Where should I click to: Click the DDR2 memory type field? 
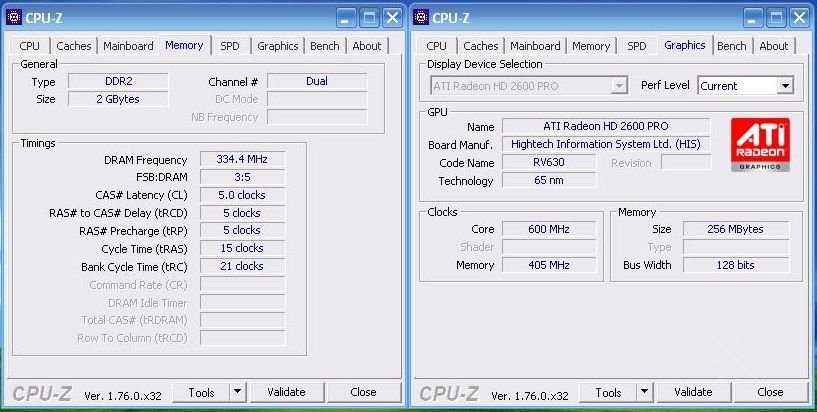[x=118, y=82]
